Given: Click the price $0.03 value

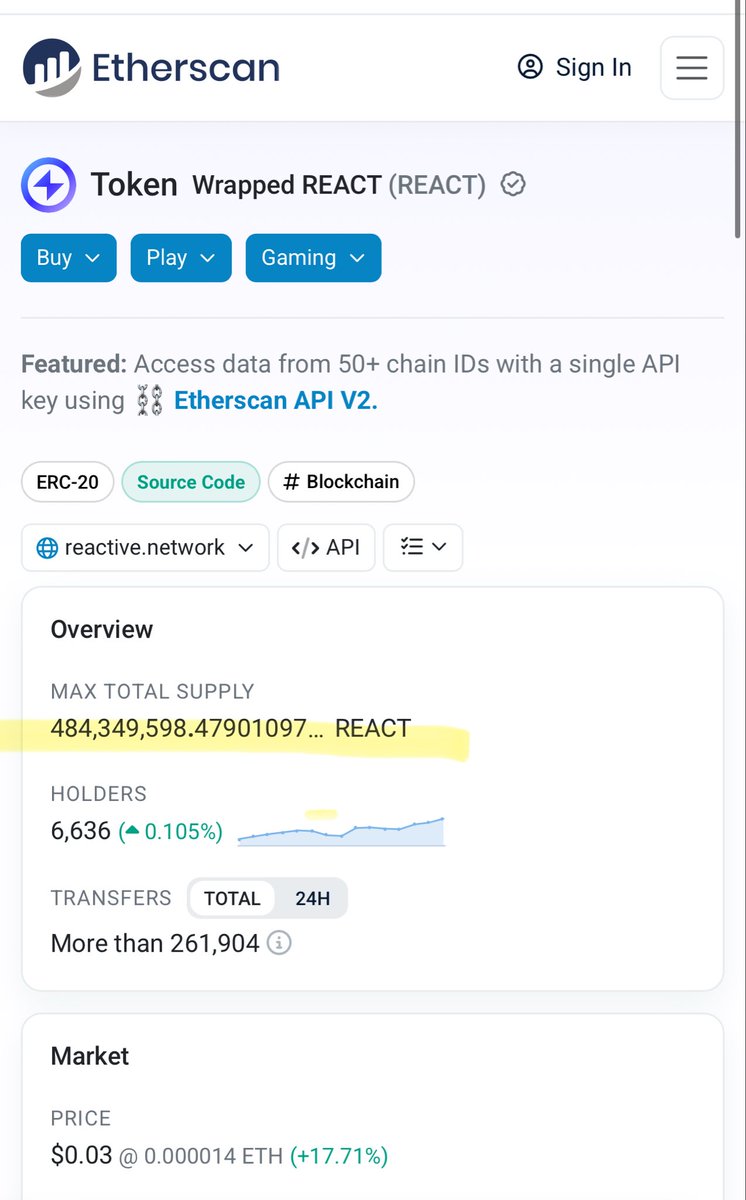Looking at the screenshot, I should [81, 1156].
